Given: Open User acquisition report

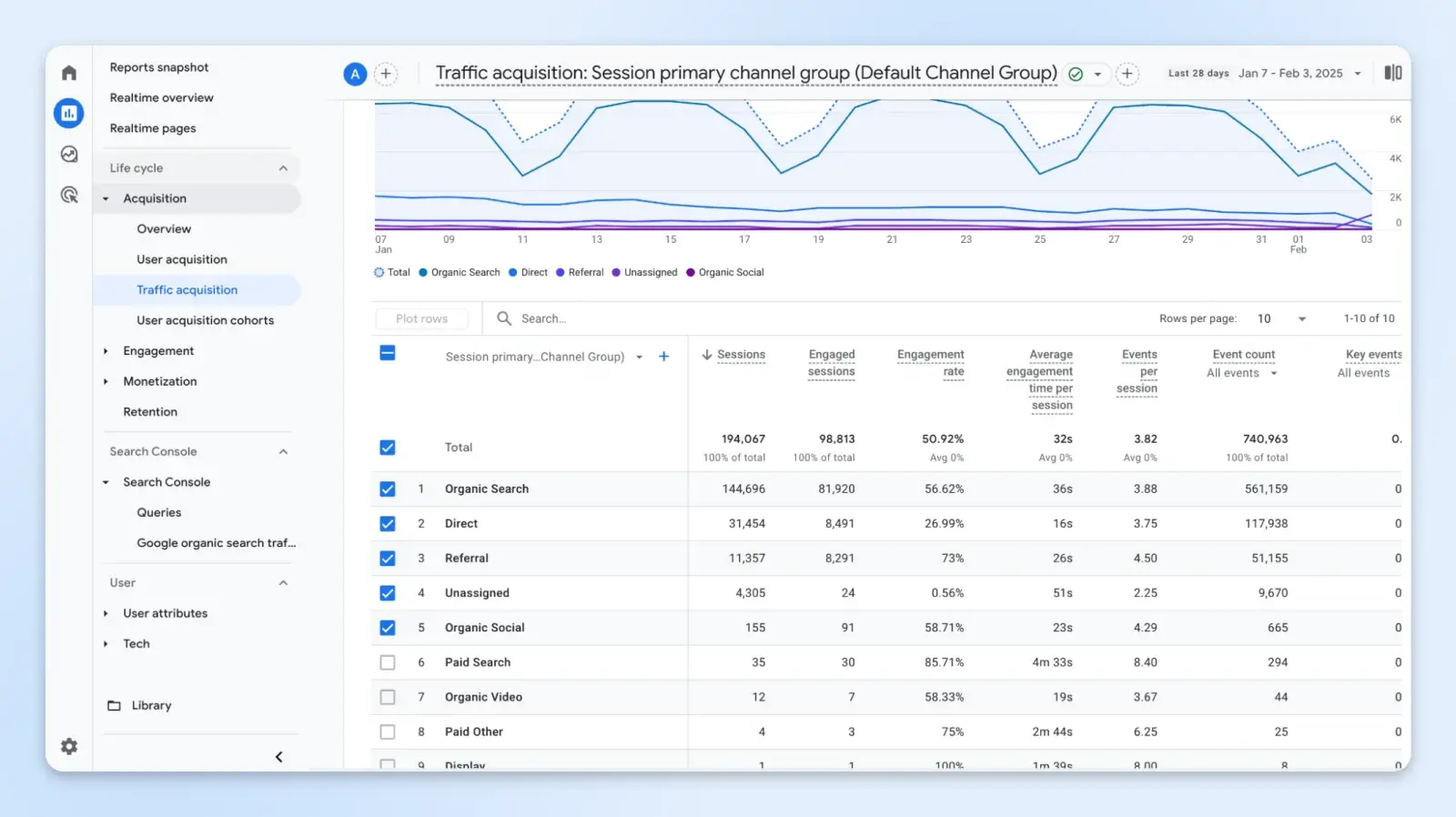Looking at the screenshot, I should 182,259.
